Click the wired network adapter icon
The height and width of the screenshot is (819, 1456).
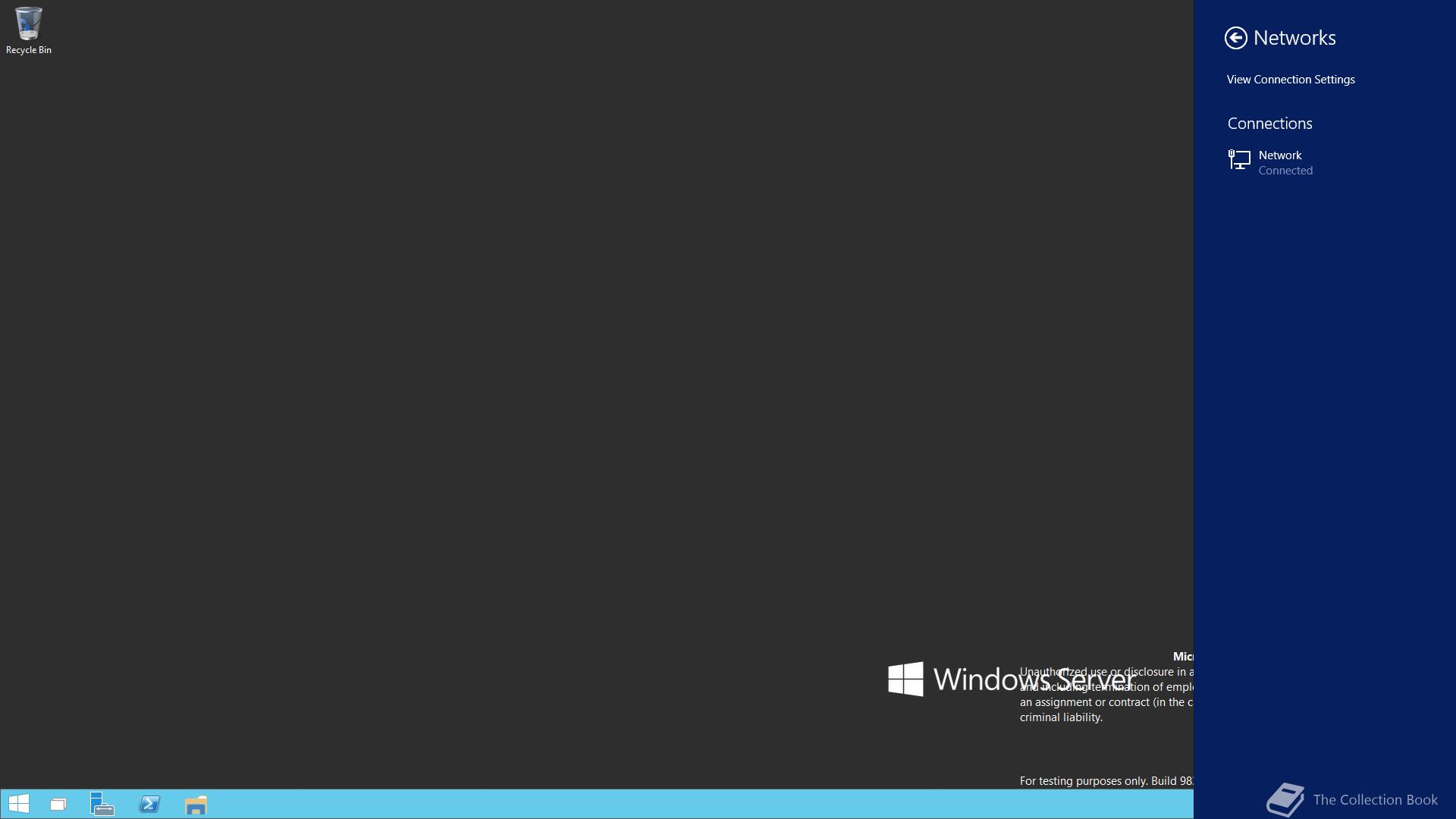[1239, 160]
